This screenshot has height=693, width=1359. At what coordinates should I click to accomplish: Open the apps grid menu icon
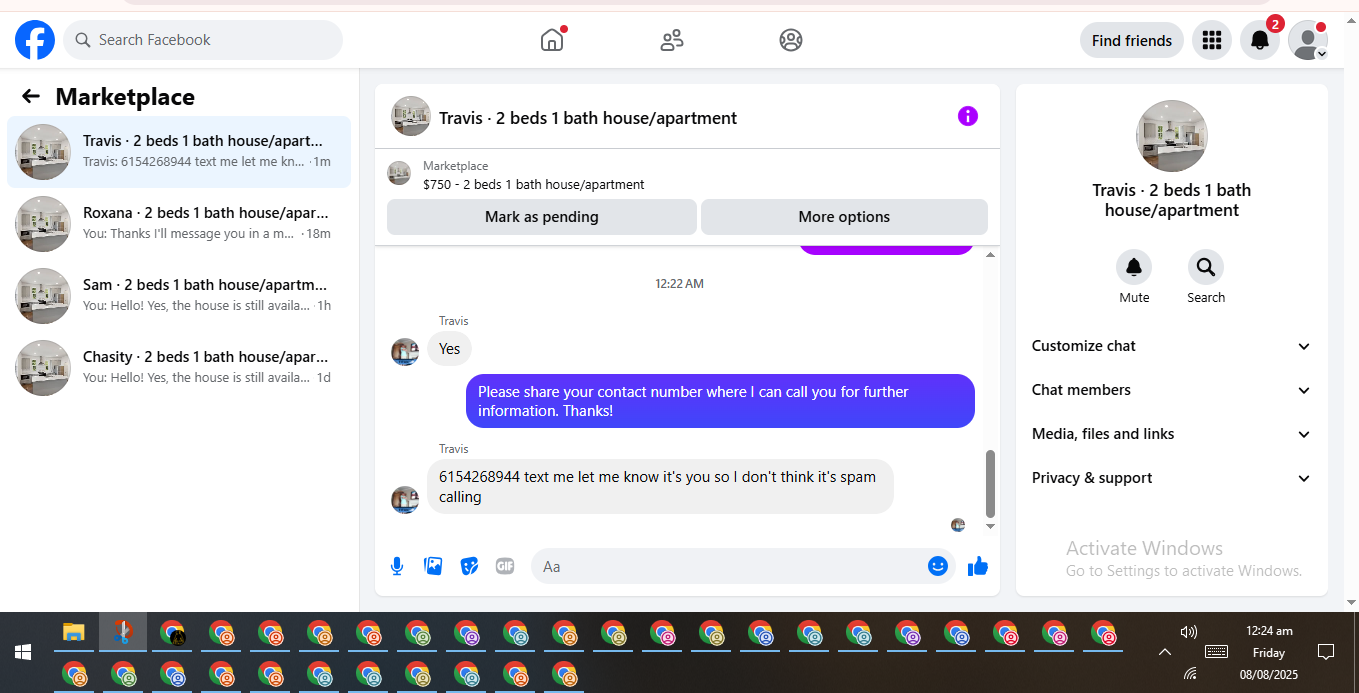pyautogui.click(x=1212, y=40)
